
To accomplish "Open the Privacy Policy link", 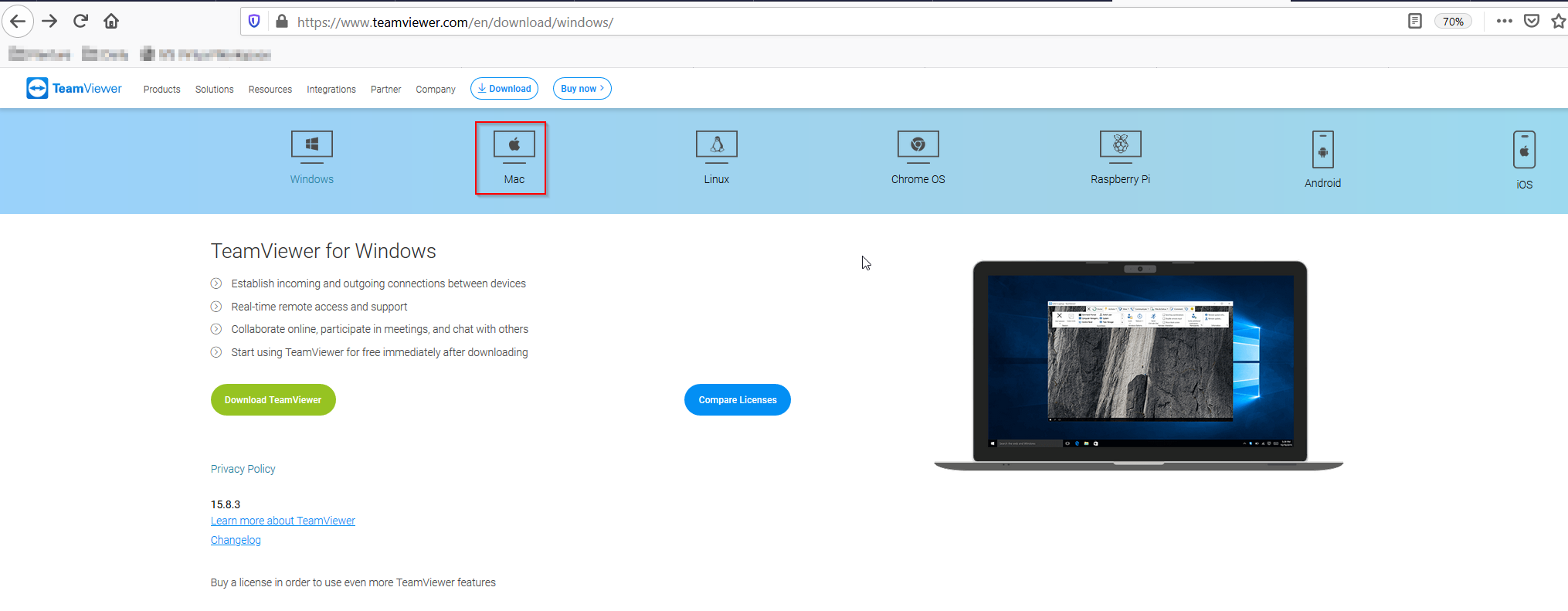I will pyautogui.click(x=243, y=469).
